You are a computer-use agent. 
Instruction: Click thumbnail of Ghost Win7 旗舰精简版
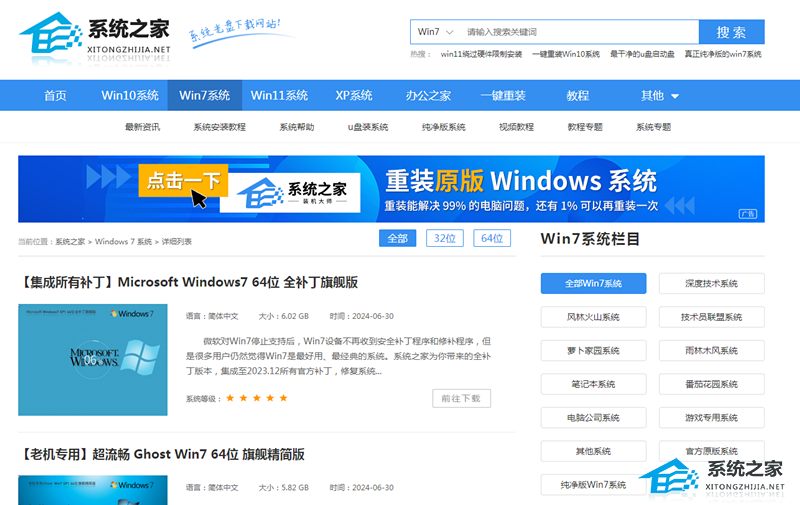point(93,490)
